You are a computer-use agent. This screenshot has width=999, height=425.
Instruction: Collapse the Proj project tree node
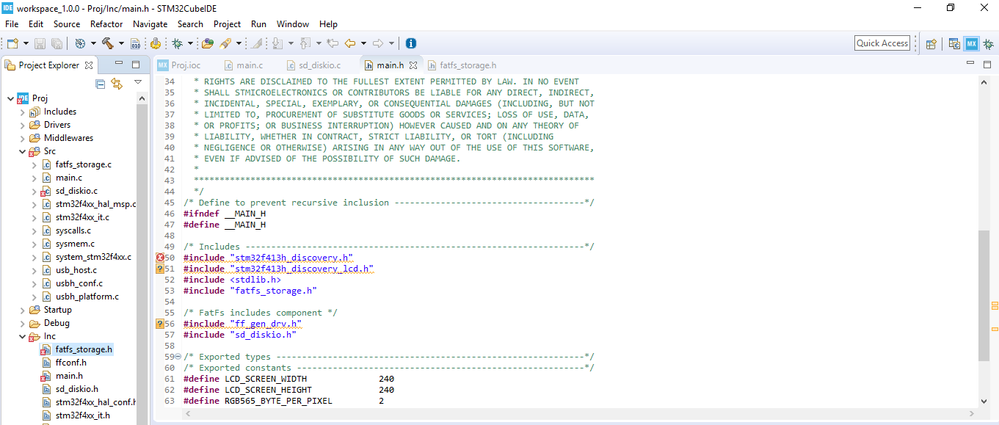pyautogui.click(x=10, y=99)
